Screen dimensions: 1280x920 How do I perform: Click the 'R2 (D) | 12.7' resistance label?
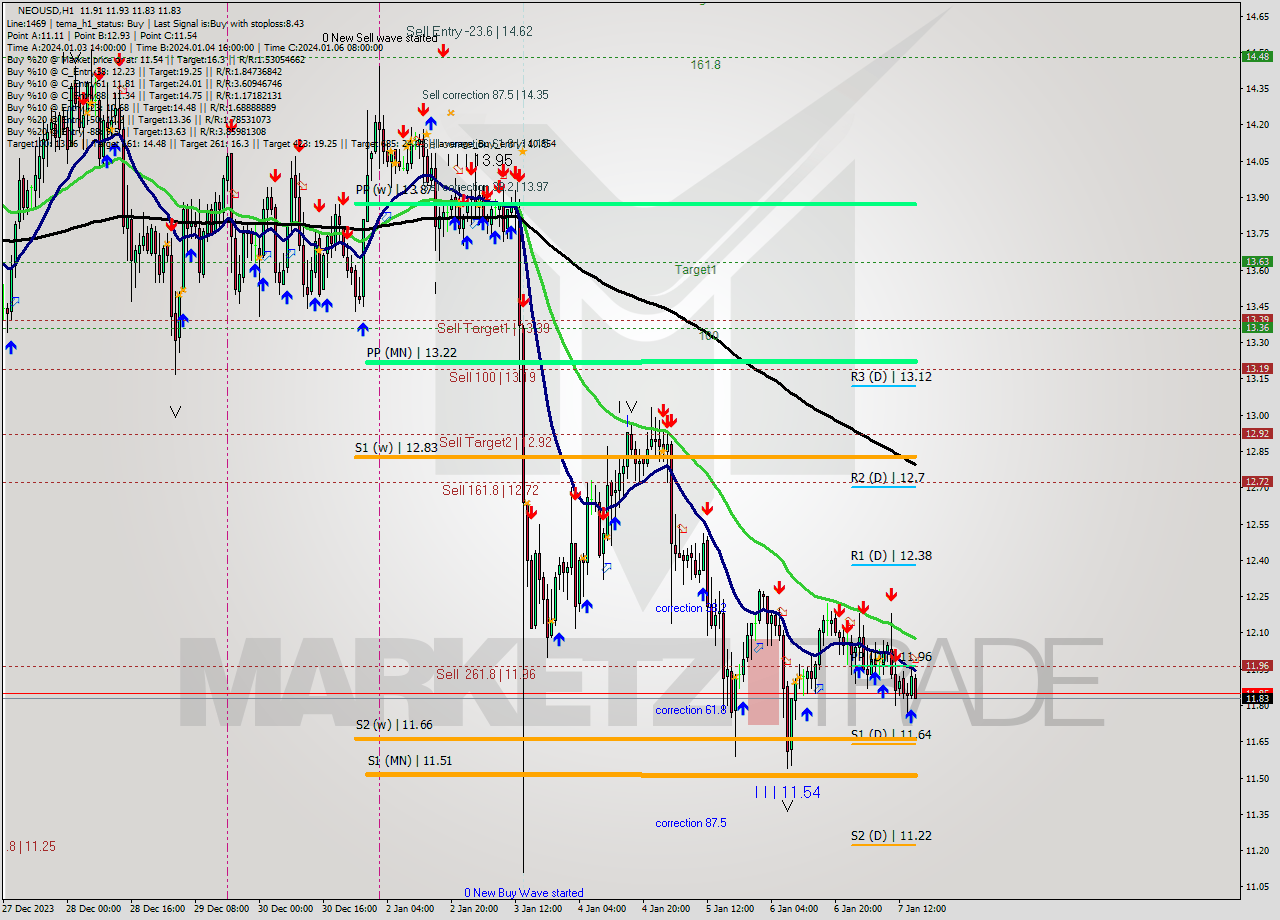(888, 478)
